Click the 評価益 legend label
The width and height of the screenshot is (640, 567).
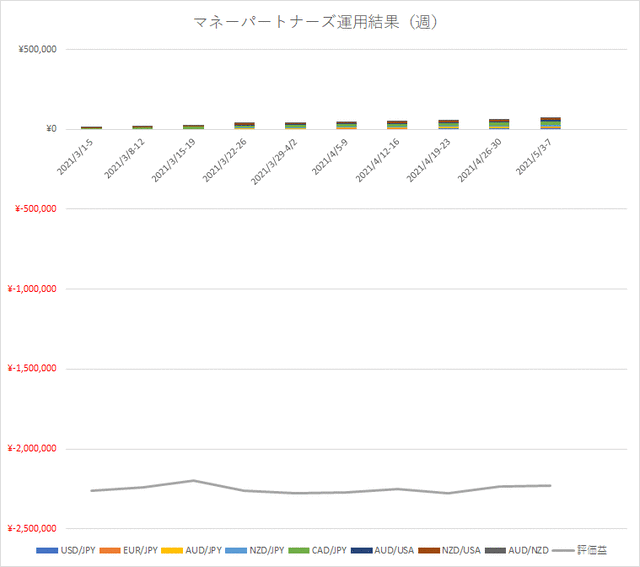[592, 551]
